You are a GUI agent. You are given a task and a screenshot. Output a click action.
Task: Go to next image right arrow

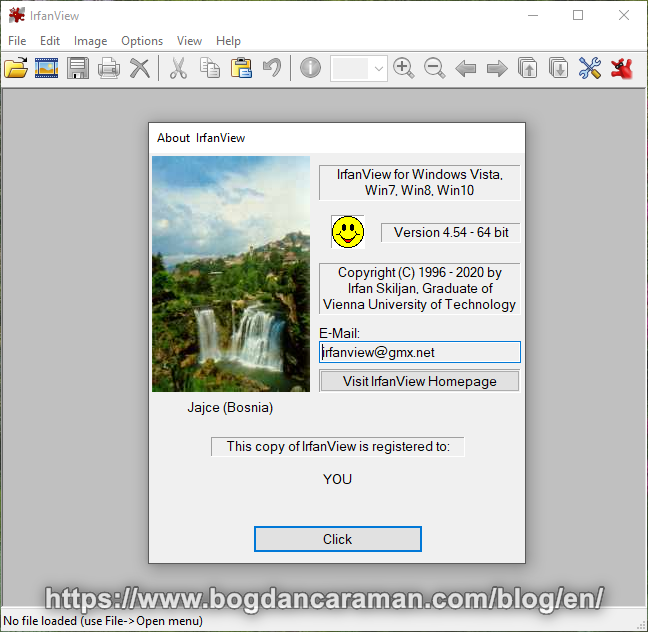tap(497, 68)
